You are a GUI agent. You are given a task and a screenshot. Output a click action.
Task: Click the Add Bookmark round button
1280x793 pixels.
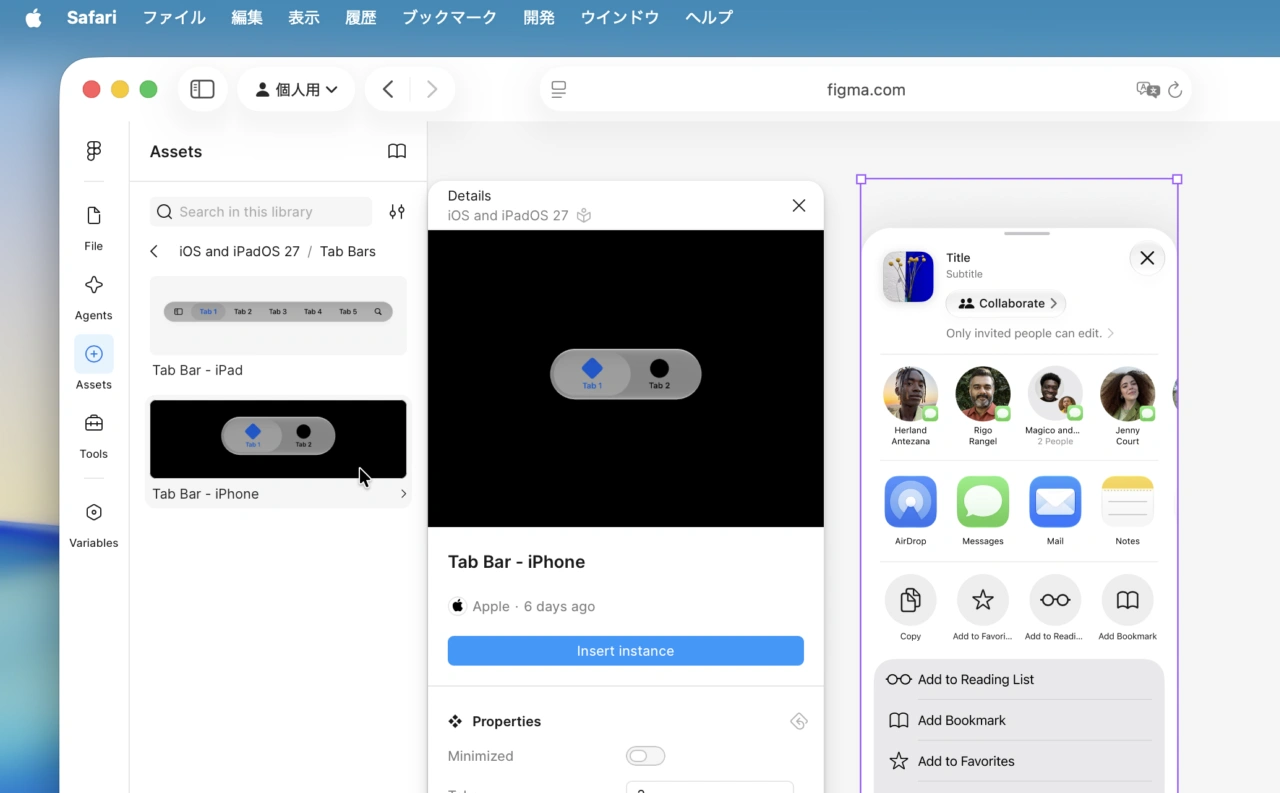1127,600
